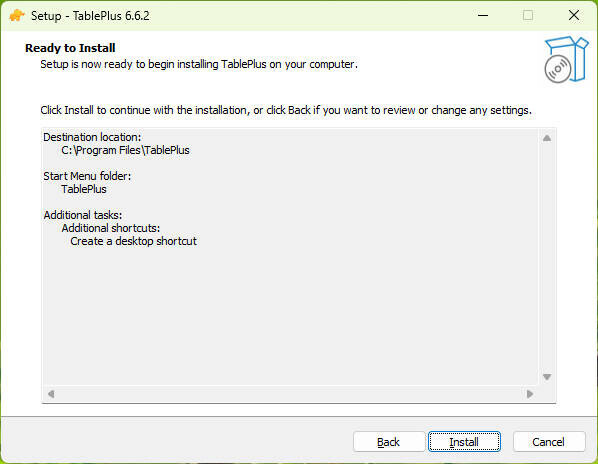Click the Start Menu folder label line
Image resolution: width=598 pixels, height=464 pixels.
point(87,176)
